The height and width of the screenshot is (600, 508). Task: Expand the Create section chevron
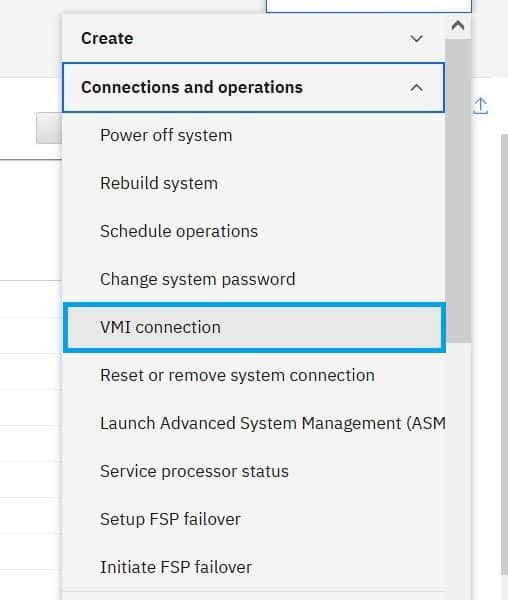click(416, 38)
